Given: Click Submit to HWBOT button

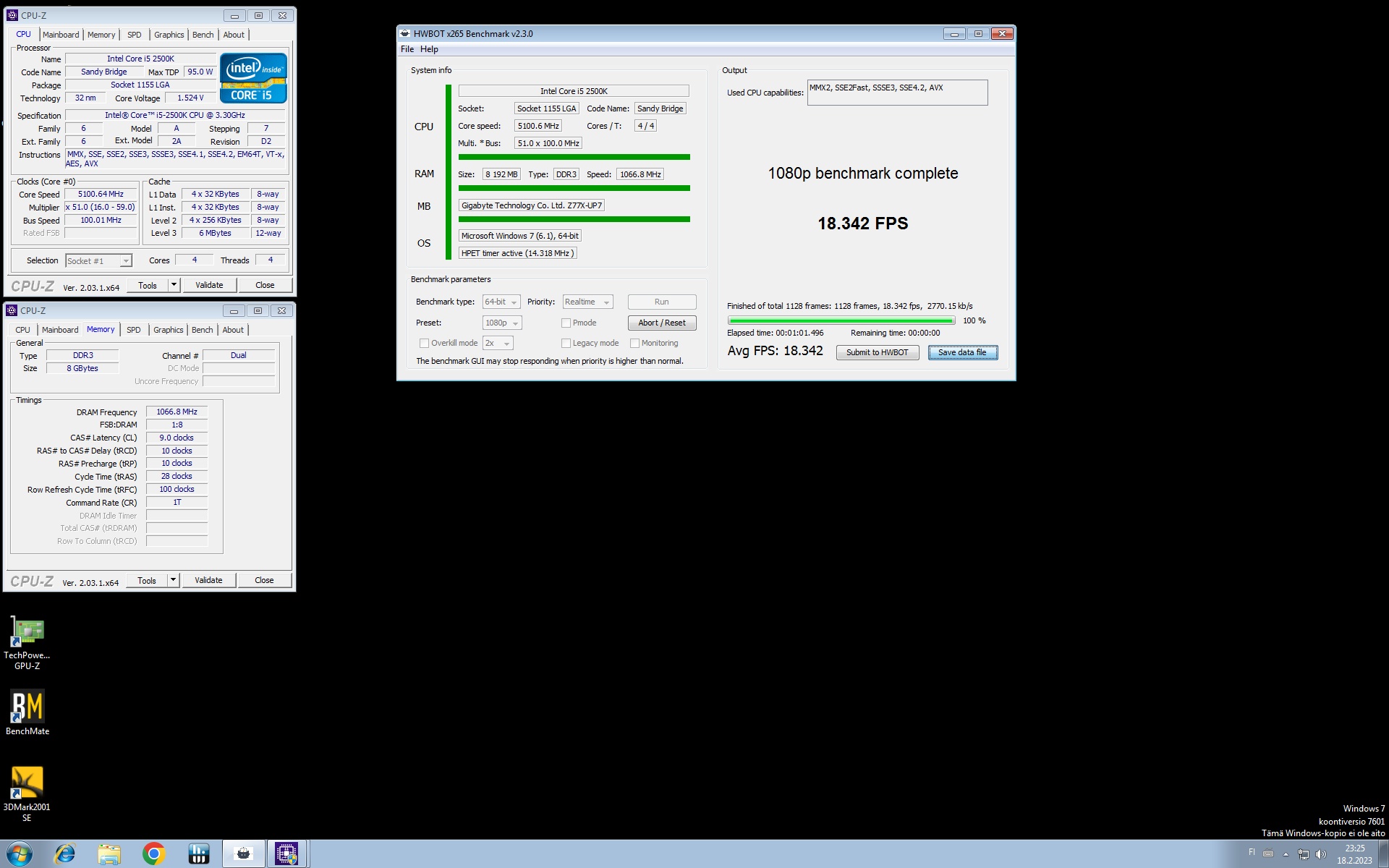Looking at the screenshot, I should [878, 352].
